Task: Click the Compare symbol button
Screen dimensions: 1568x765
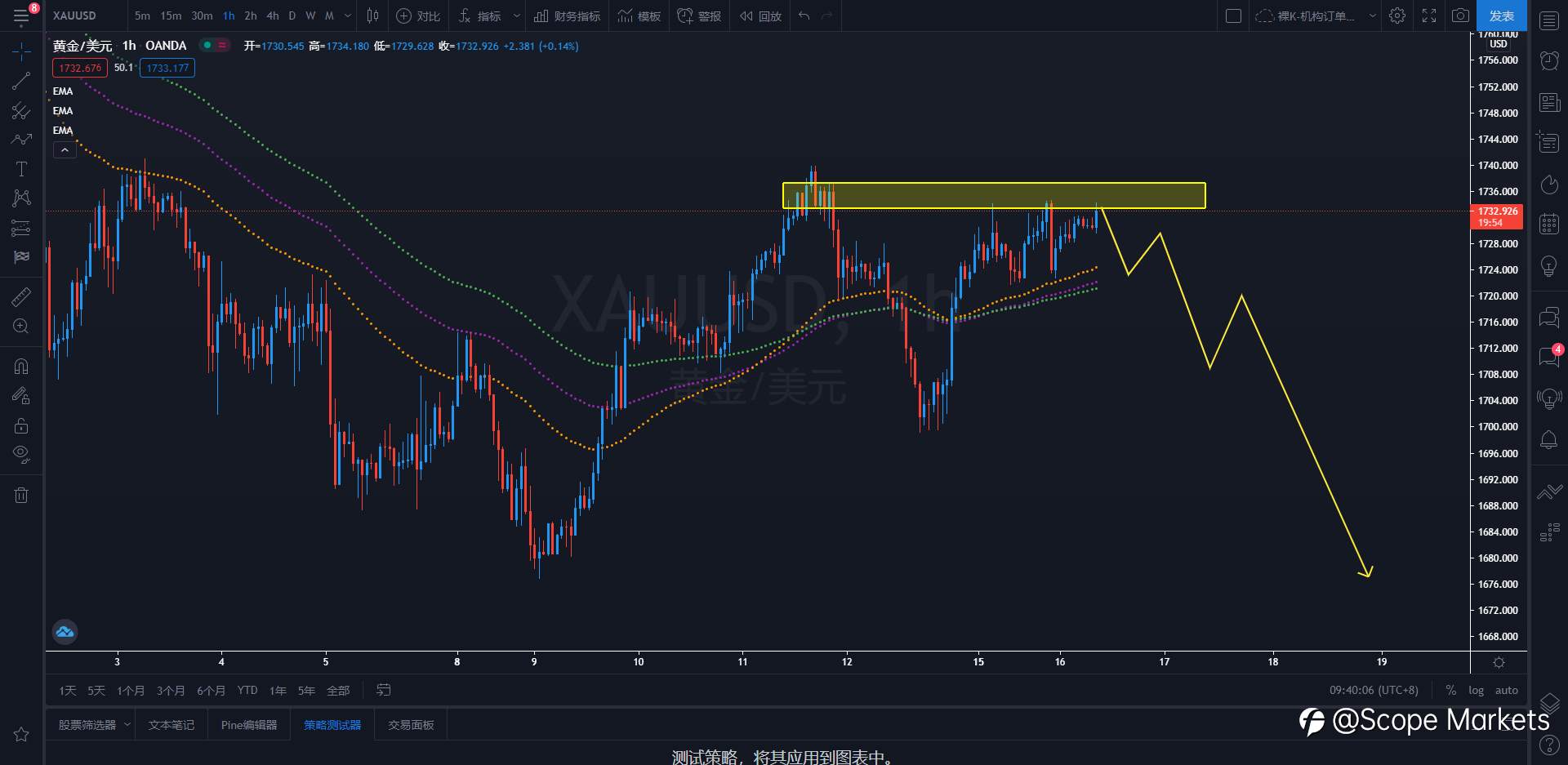Action: tap(418, 16)
